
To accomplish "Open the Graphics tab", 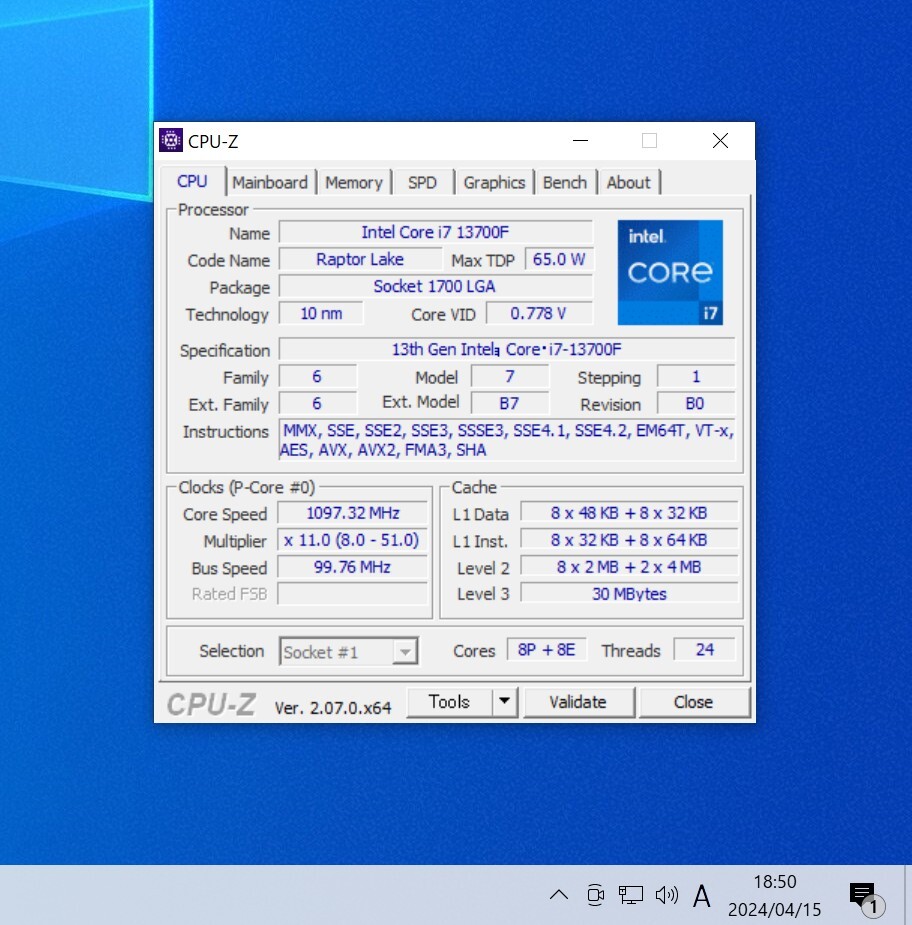I will pyautogui.click(x=494, y=182).
